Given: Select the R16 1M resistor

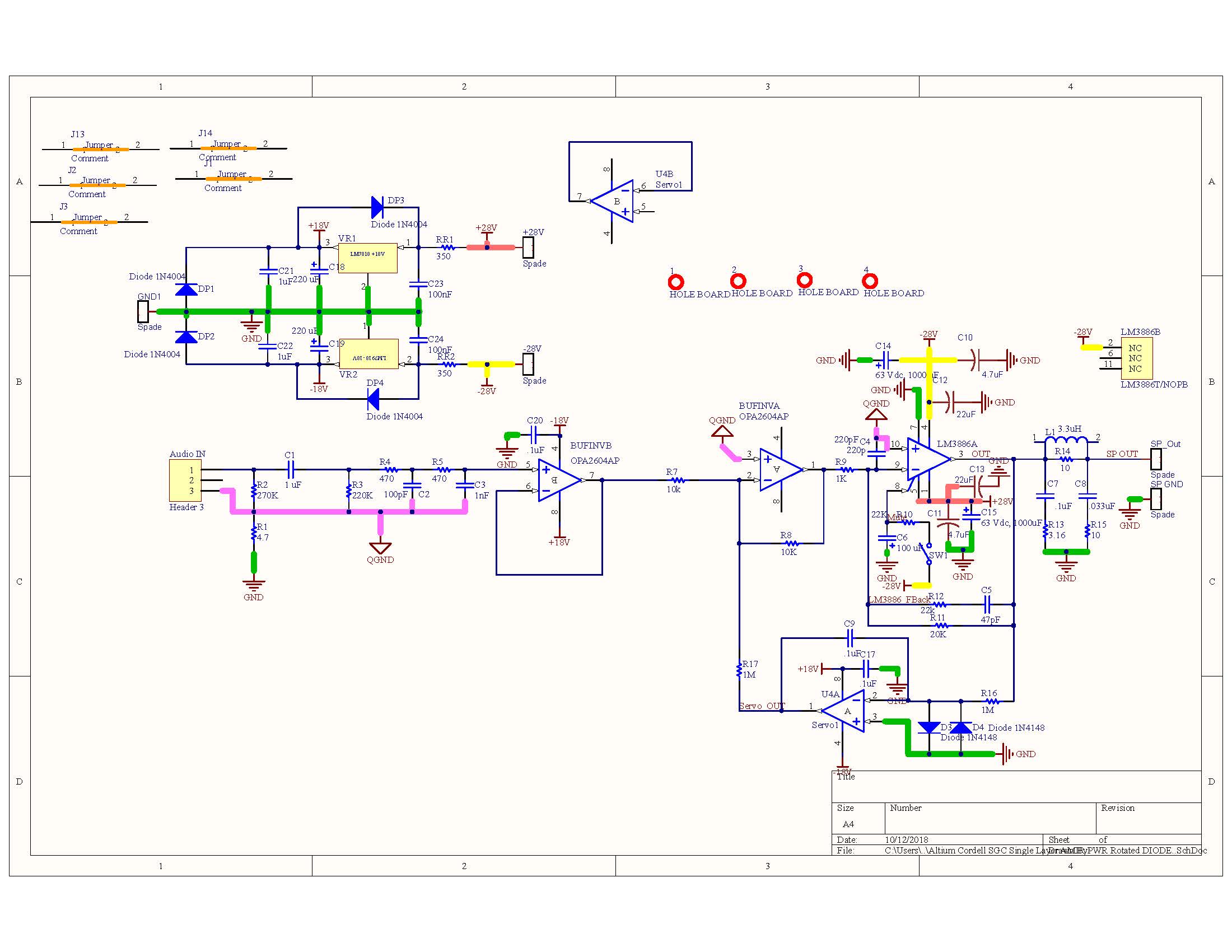Looking at the screenshot, I should (x=992, y=702).
